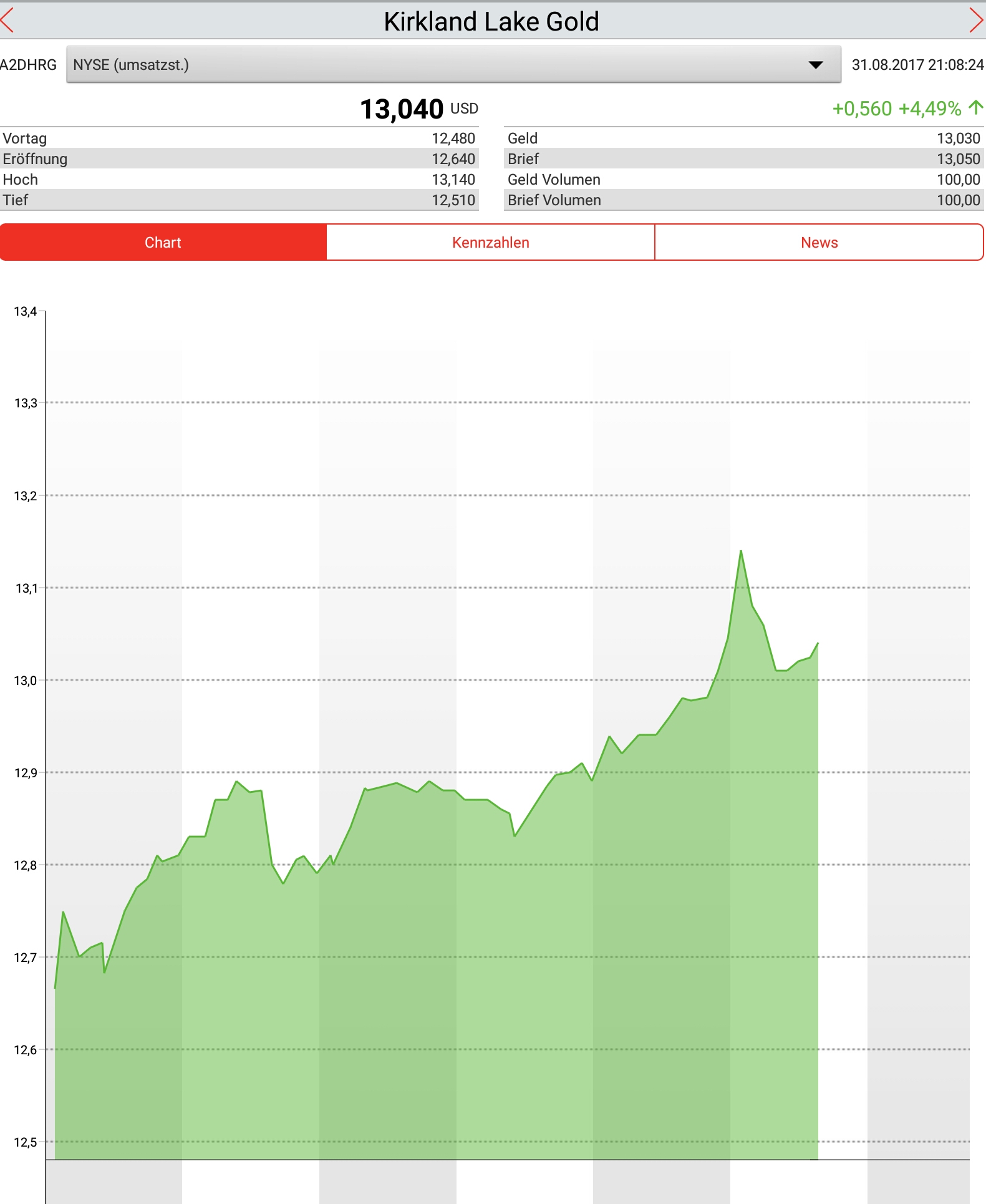This screenshot has height=1204, width=986.
Task: Go to next stock with right arrow
Action: (977, 21)
